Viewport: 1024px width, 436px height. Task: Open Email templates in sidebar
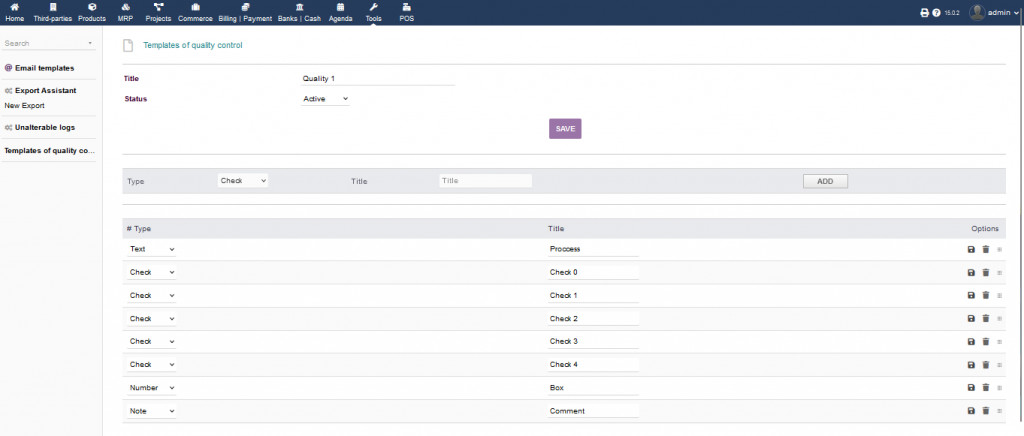(x=44, y=68)
